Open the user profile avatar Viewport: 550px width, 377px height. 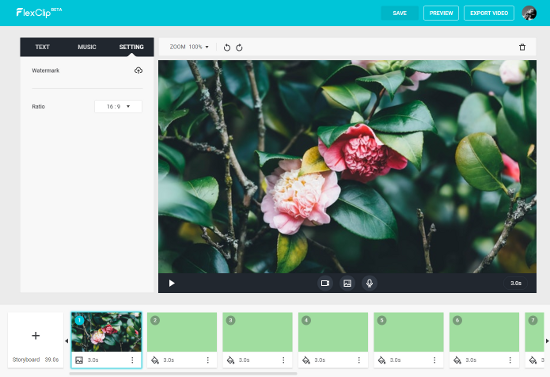click(x=529, y=13)
